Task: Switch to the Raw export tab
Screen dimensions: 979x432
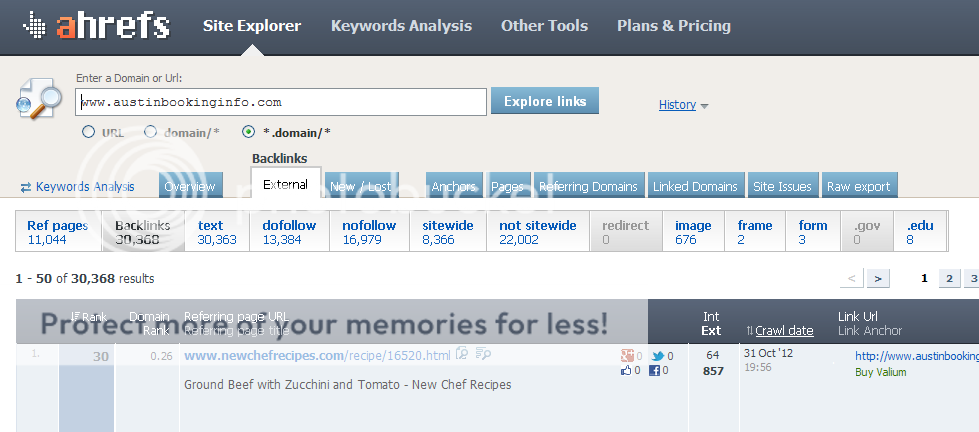Action: [x=859, y=185]
